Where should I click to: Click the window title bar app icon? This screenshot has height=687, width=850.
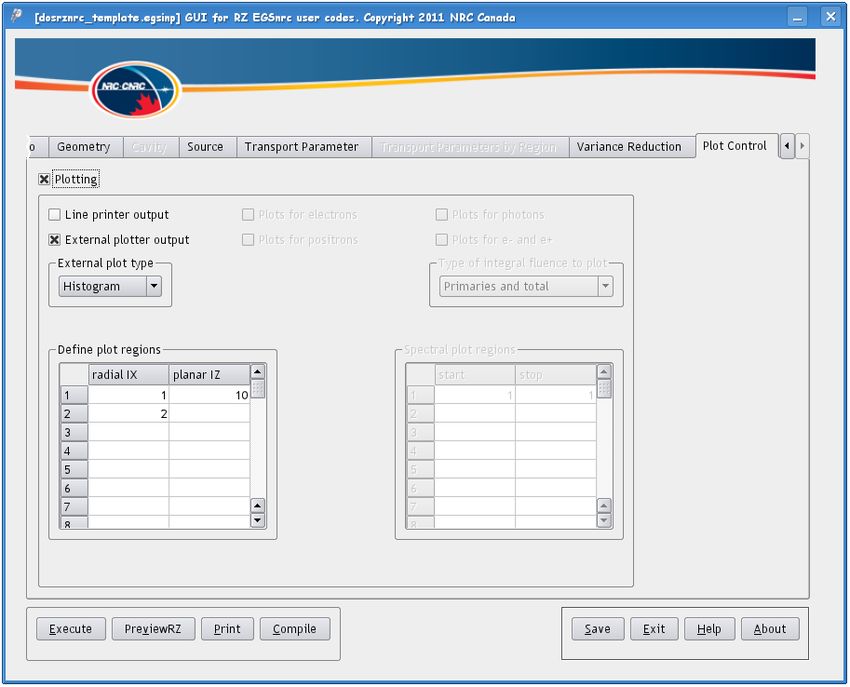click(17, 16)
